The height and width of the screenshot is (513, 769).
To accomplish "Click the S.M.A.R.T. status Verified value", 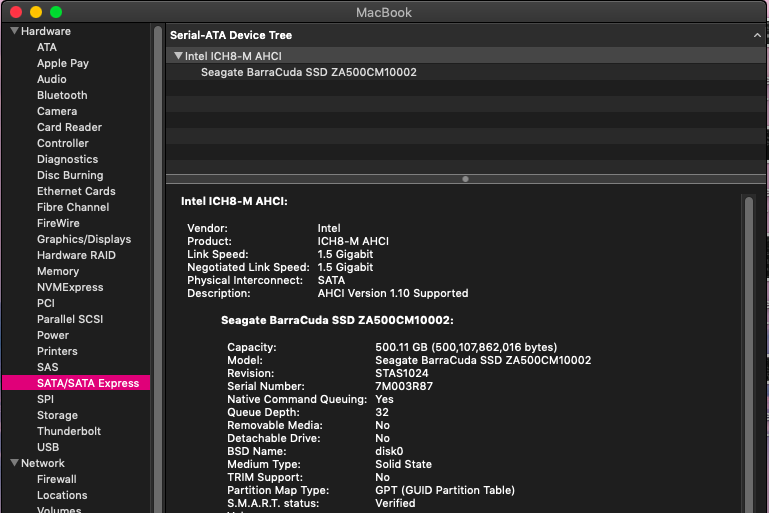I will [395, 503].
